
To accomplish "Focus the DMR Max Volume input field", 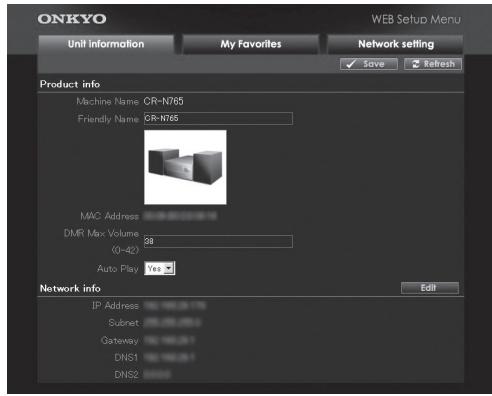I will click(218, 241).
